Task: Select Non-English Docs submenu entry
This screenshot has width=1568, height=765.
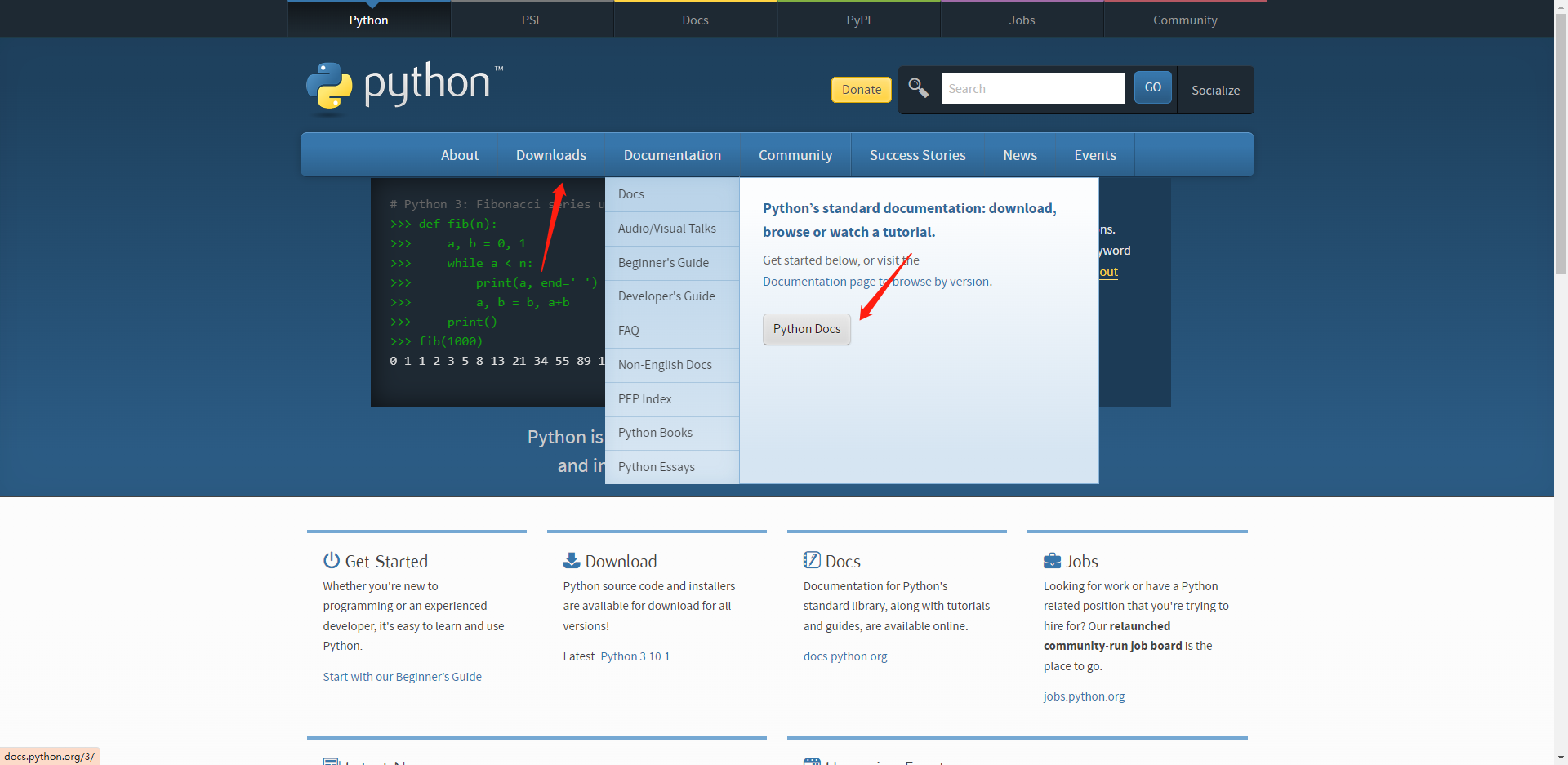Action: click(x=672, y=365)
